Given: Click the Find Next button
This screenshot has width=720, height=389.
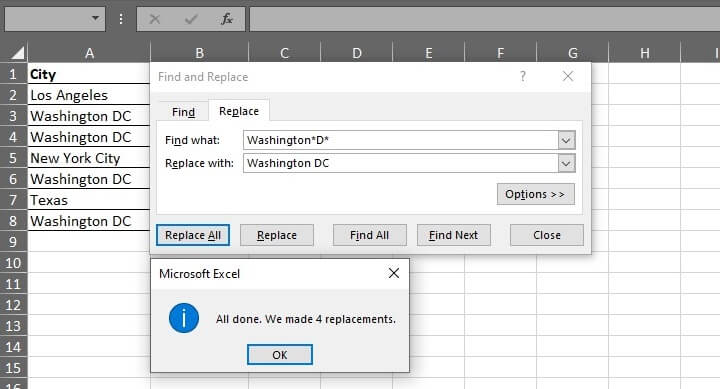Looking at the screenshot, I should coord(454,235).
